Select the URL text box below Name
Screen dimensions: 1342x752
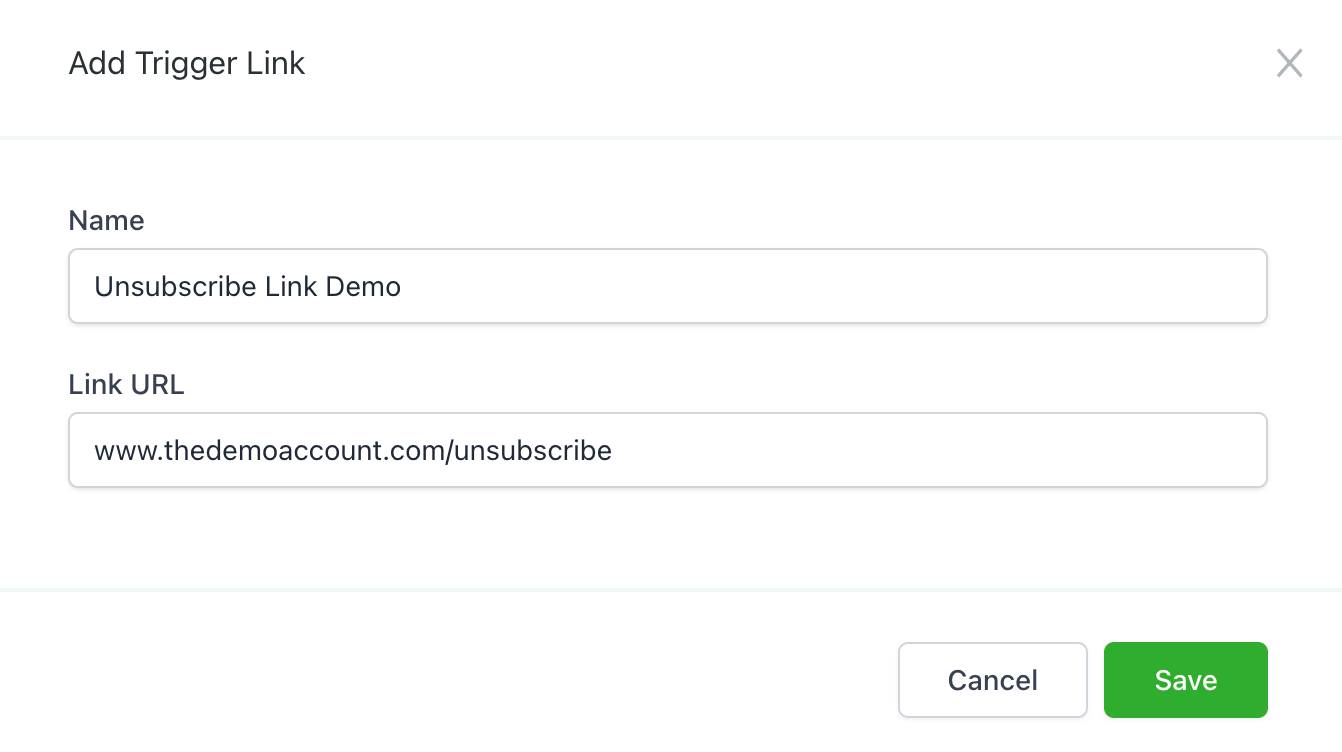coord(667,450)
